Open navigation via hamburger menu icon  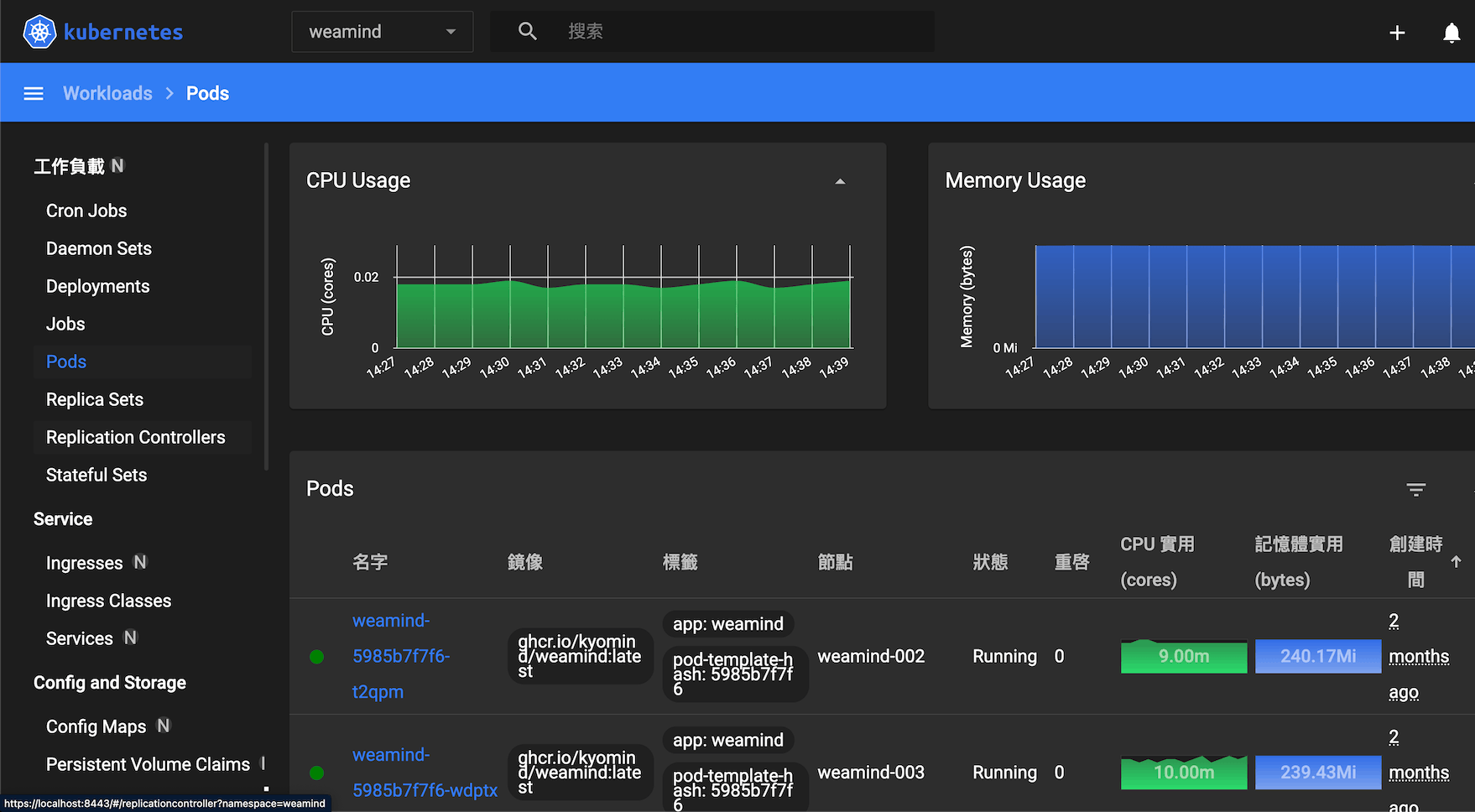[x=33, y=93]
